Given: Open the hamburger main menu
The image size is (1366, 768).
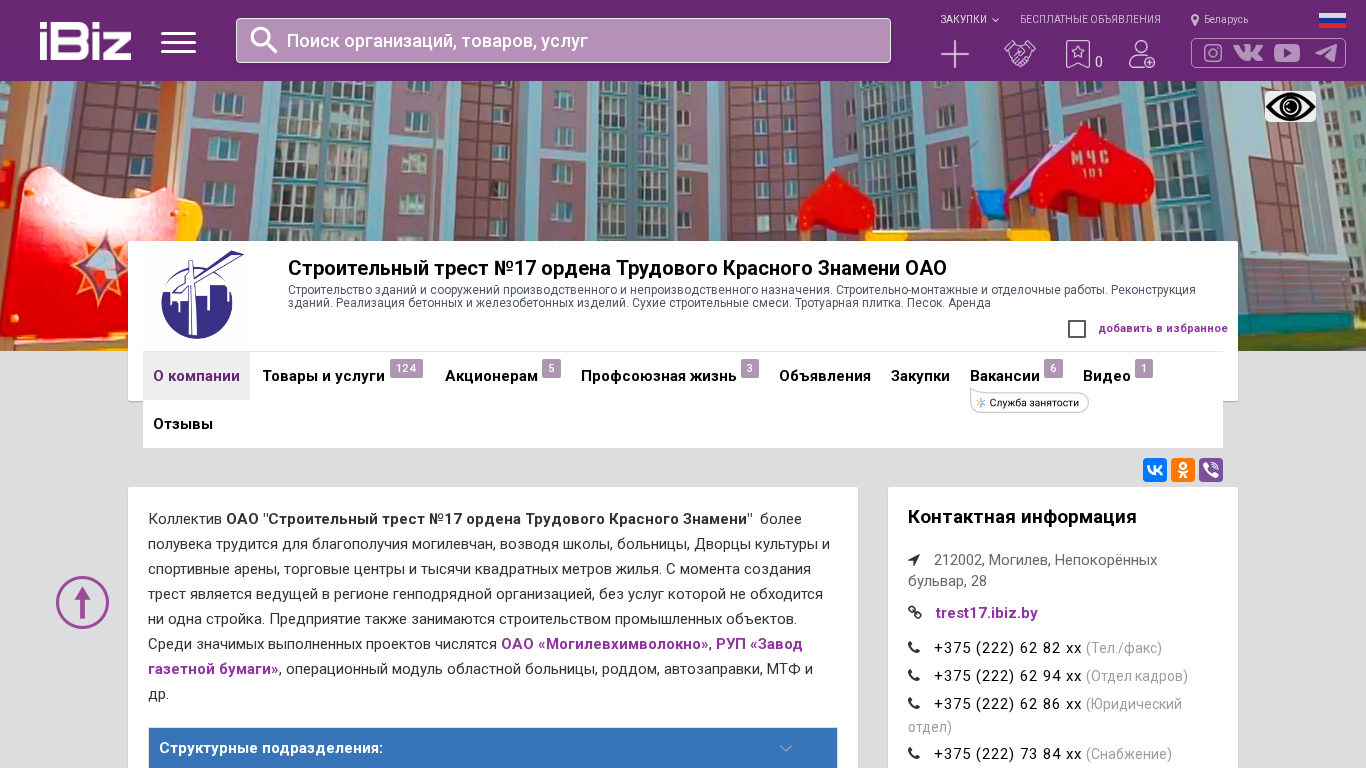Looking at the screenshot, I should click(x=178, y=42).
